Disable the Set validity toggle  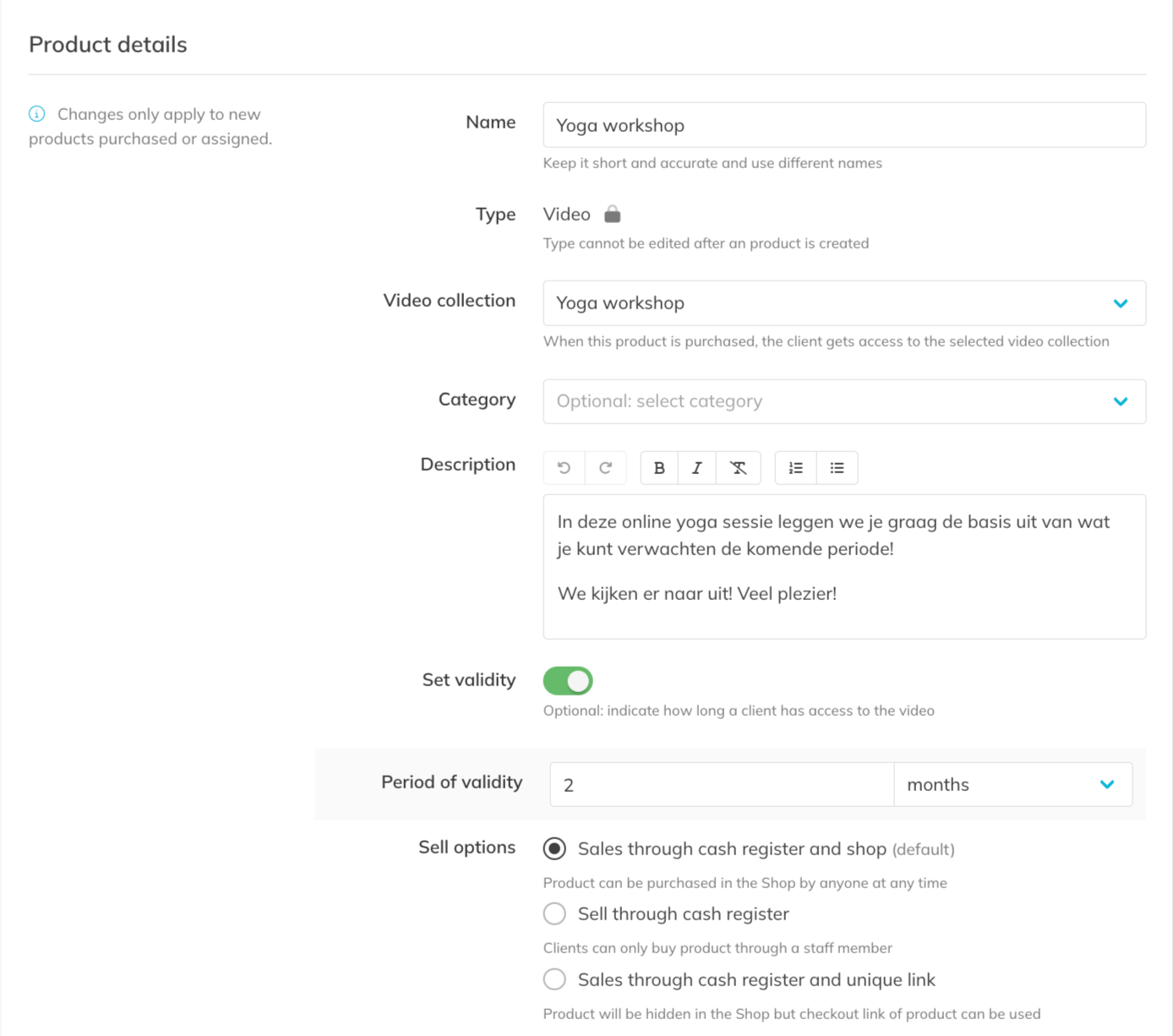568,680
